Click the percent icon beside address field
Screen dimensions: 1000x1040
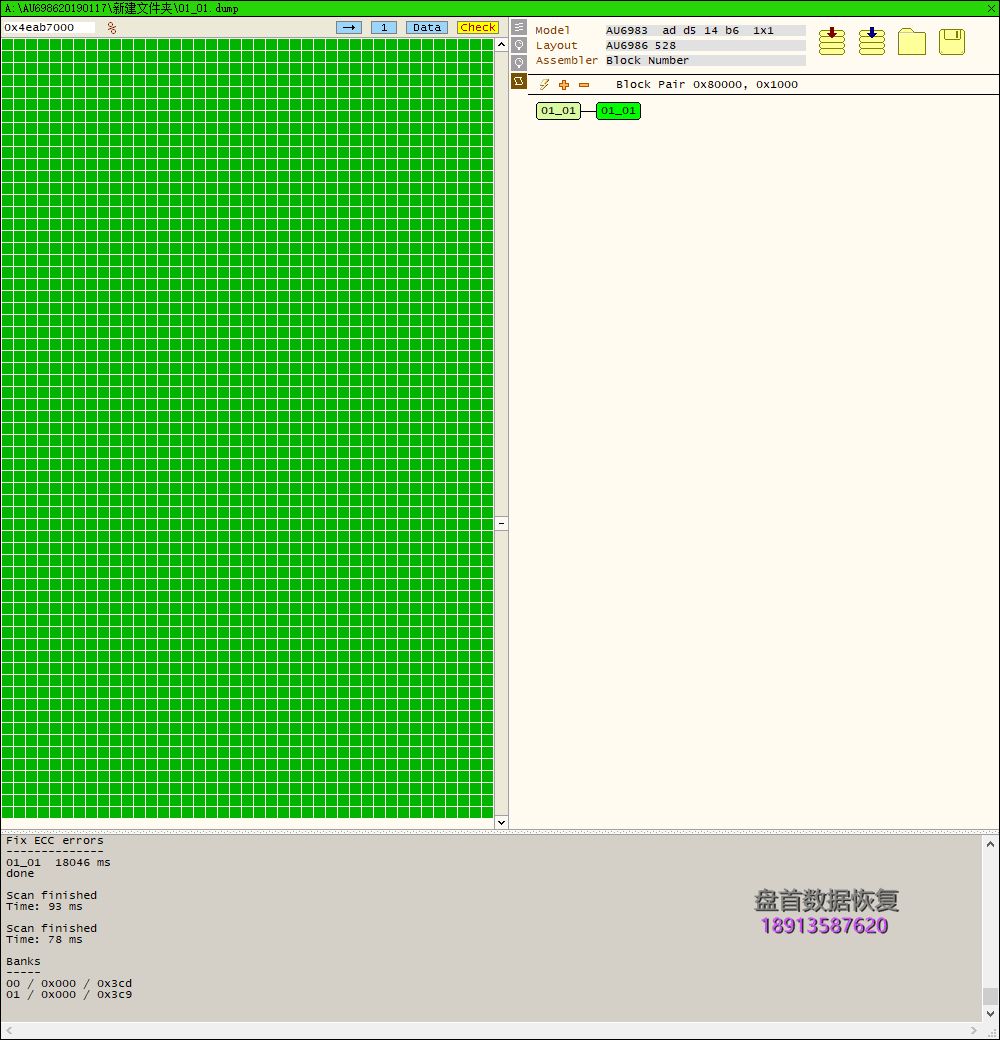point(111,28)
